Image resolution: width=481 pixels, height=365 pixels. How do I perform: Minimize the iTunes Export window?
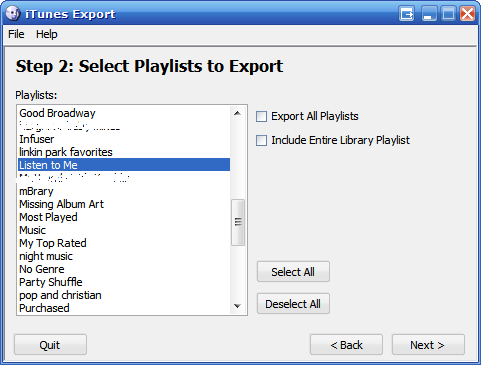429,14
